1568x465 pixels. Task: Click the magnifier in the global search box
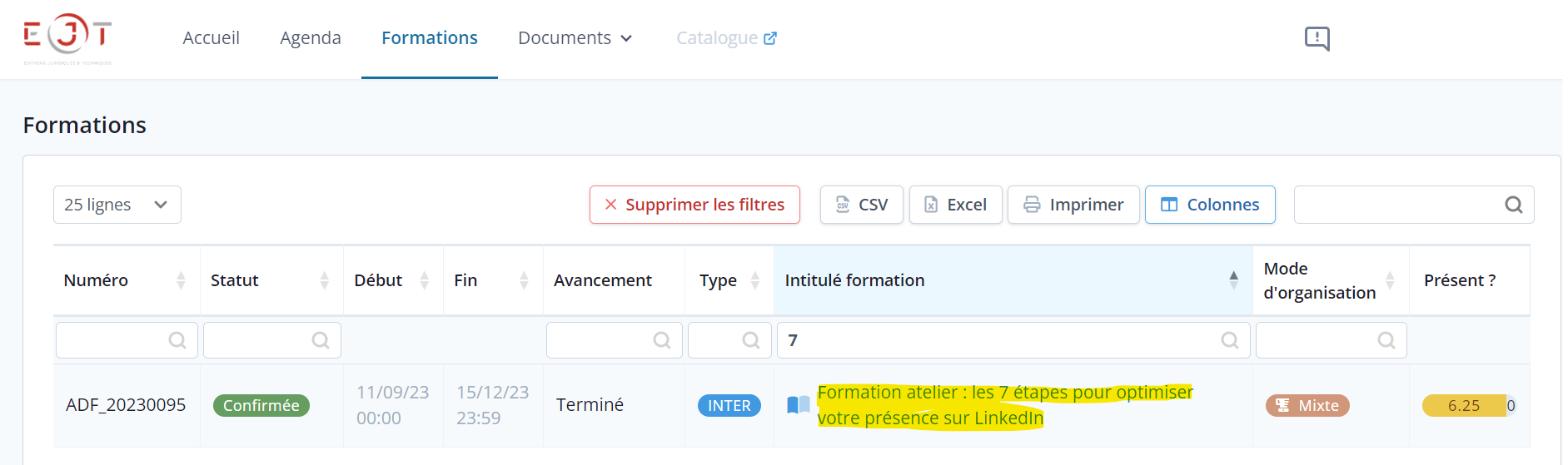(1513, 205)
